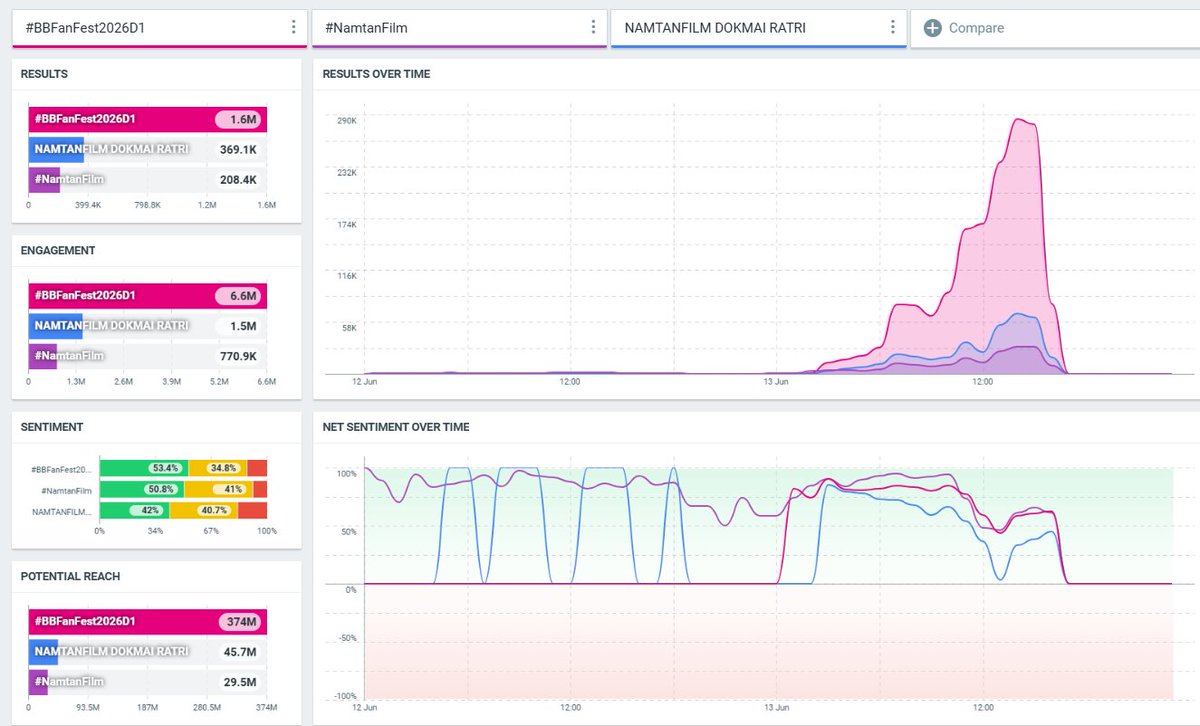Click the RESULTS panel heading

tap(44, 74)
